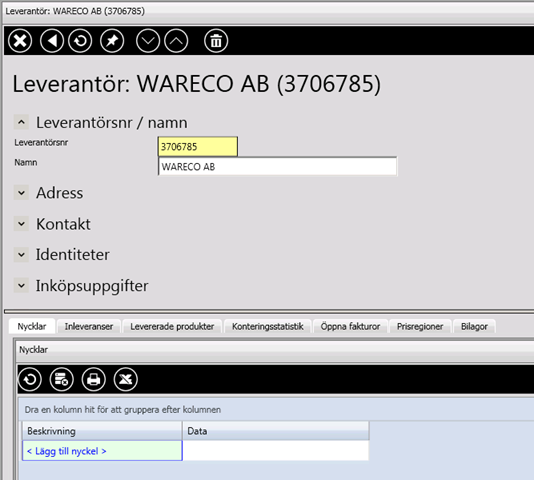Click the Leverantörsnr field with 3706785

(x=198, y=146)
